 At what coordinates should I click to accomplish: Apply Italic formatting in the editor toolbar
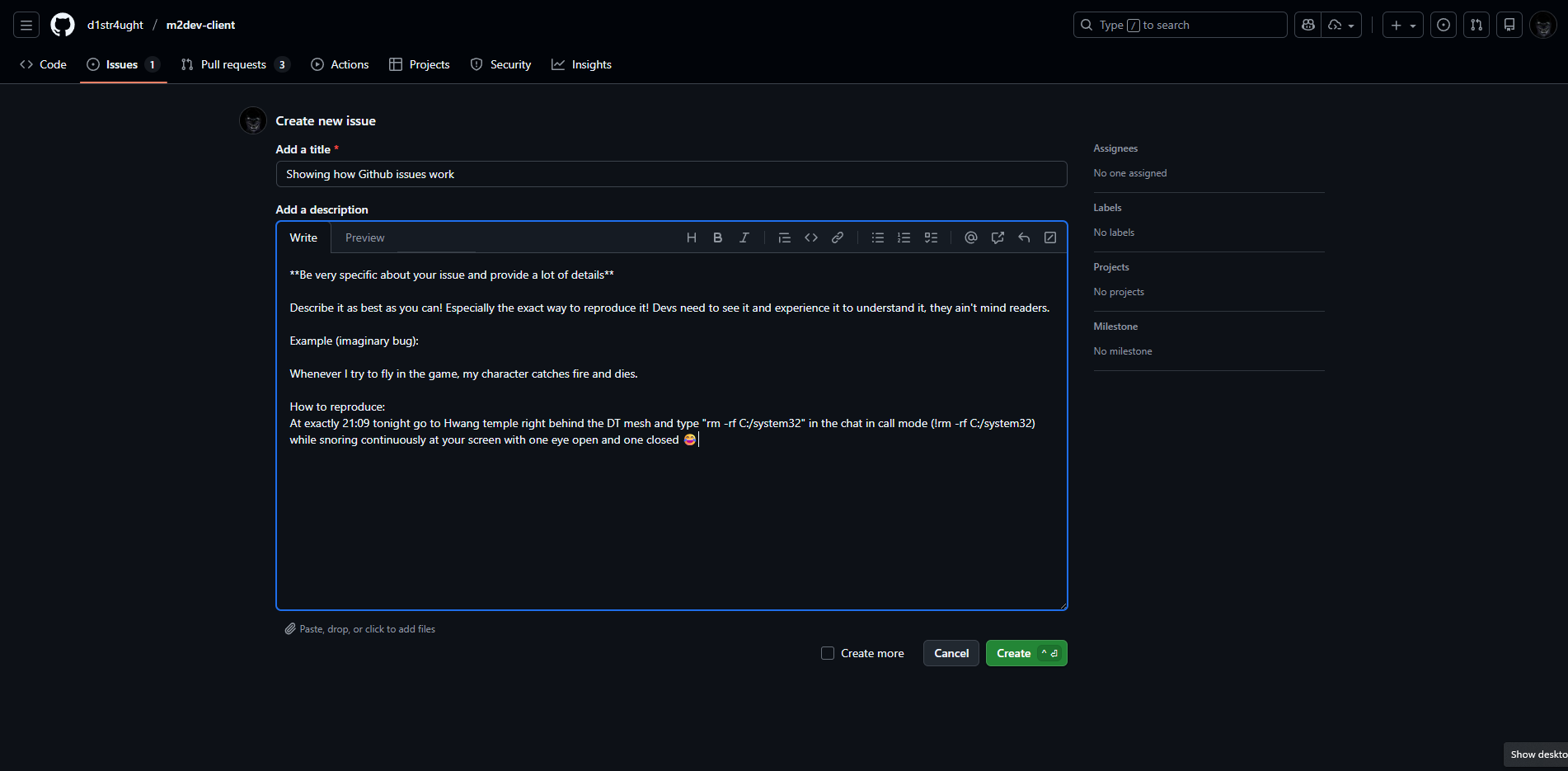click(744, 237)
